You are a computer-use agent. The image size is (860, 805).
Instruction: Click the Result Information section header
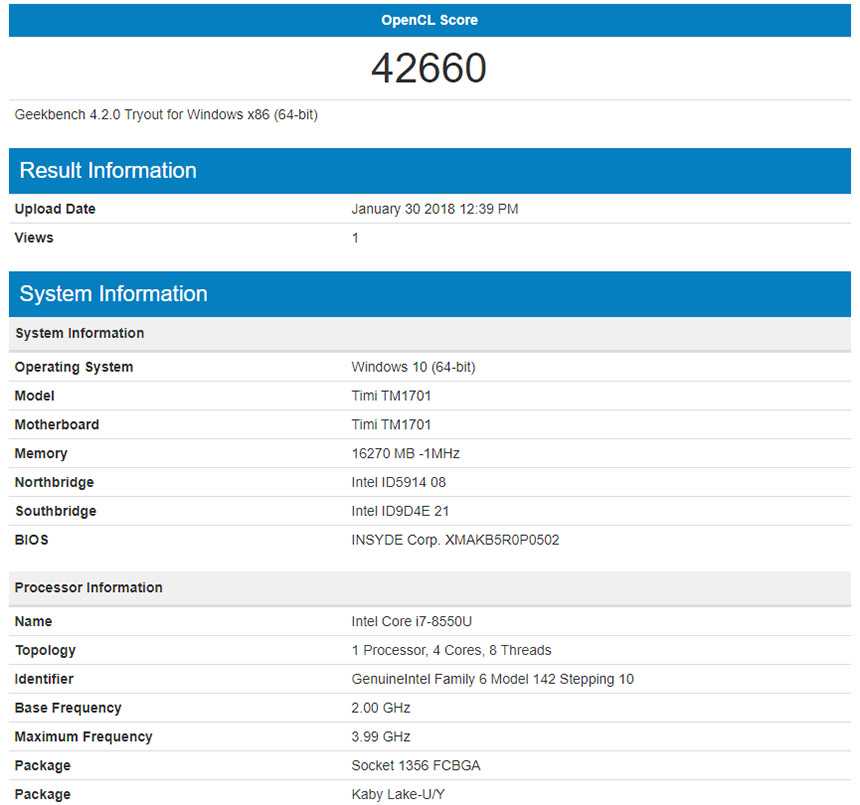tap(108, 170)
